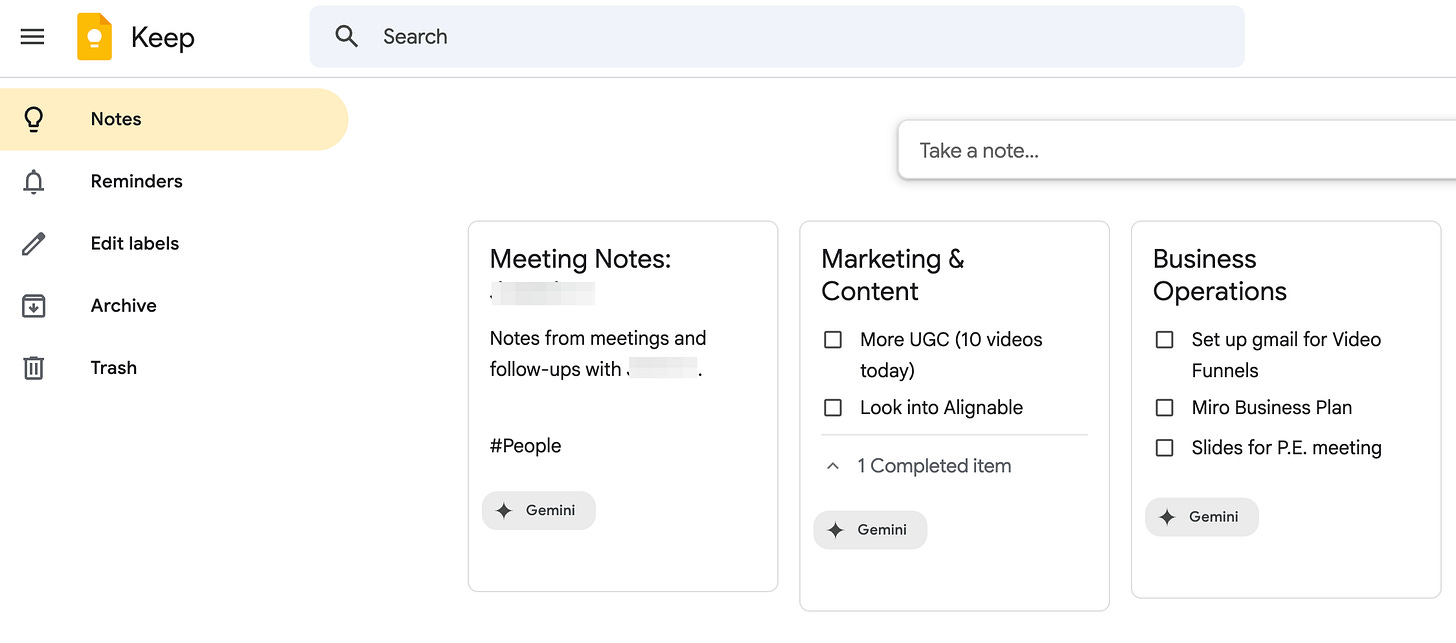The image size is (1456, 643).
Task: Check off 'More UGC (10 videos today)'
Action: 832,339
